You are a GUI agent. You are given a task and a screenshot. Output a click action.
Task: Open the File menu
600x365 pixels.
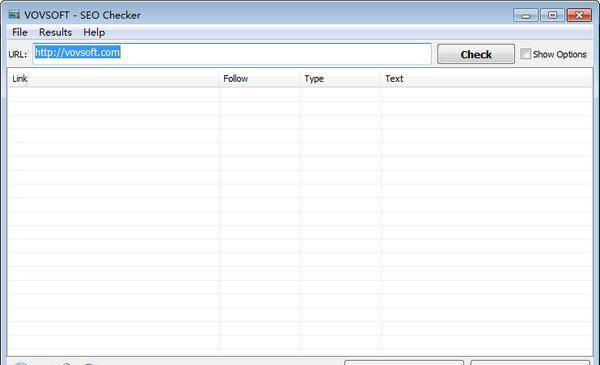click(20, 33)
